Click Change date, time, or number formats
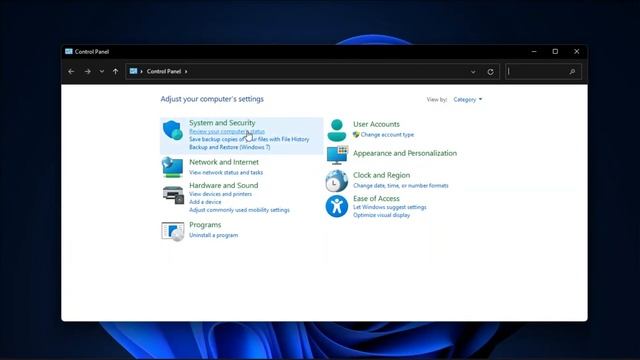This screenshot has height=360, width=640. (401, 186)
